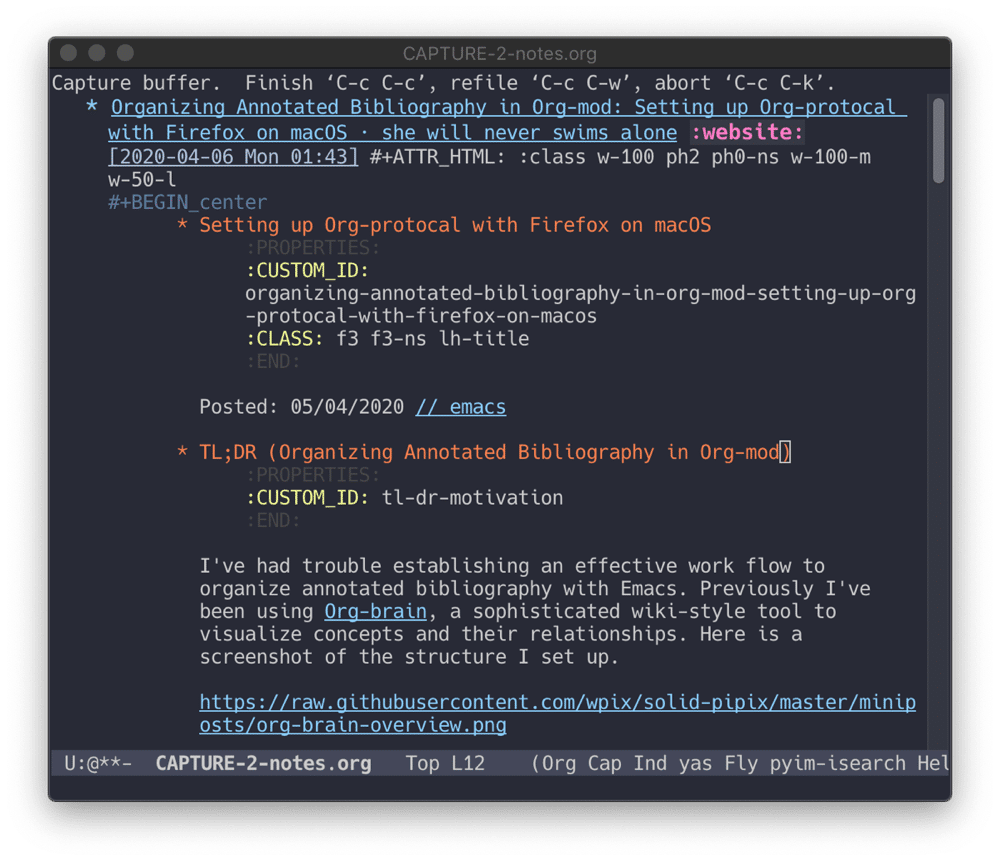Click the 'pyim-isearch' minor mode indicator

pos(837,763)
